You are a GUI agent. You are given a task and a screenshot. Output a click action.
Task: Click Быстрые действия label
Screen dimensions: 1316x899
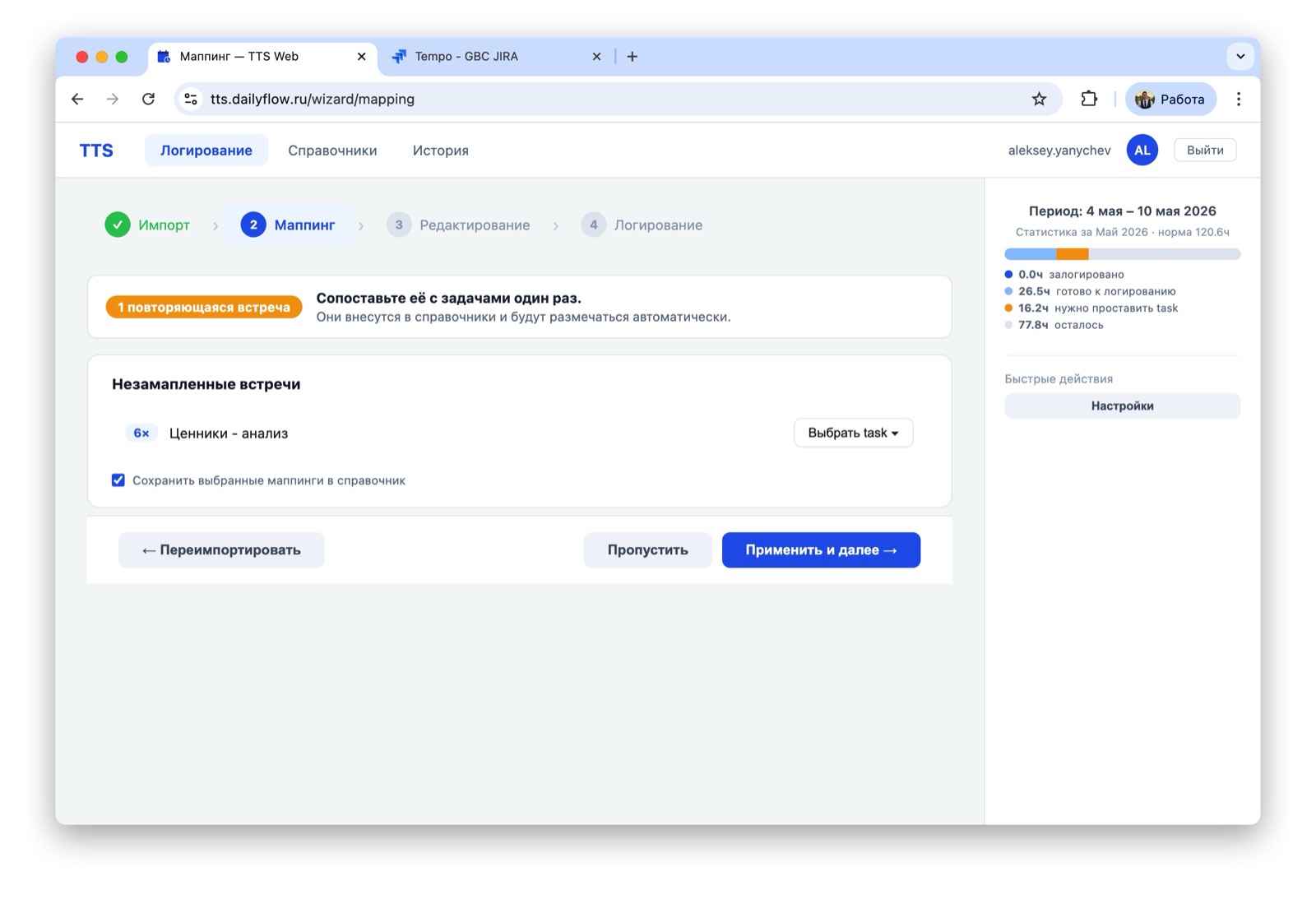(1059, 379)
